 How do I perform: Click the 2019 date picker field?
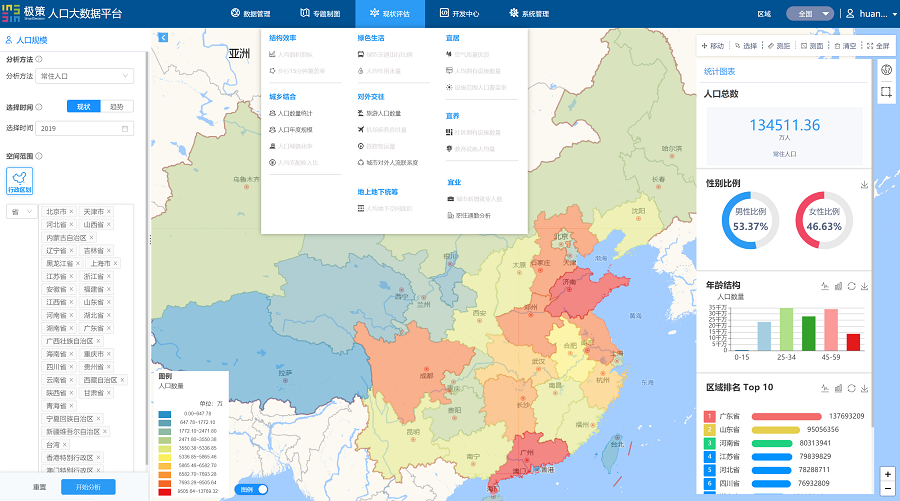click(x=85, y=128)
